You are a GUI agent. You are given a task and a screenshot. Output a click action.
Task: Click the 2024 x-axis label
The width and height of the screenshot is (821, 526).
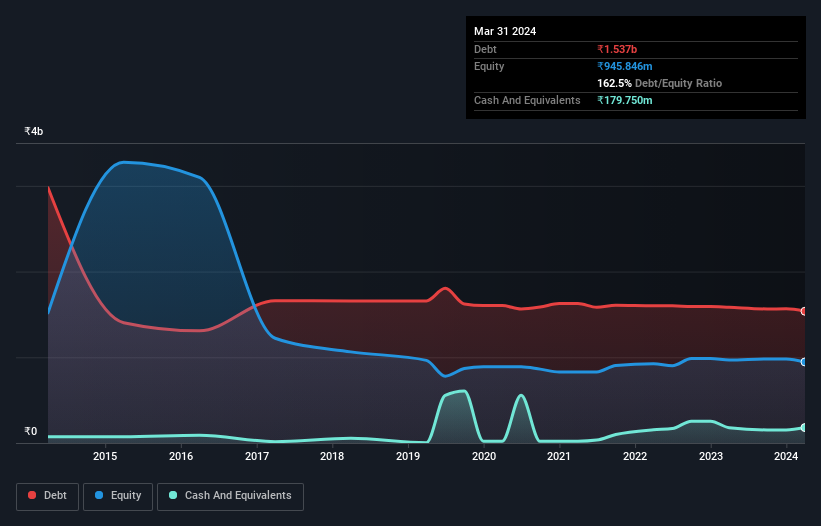coord(786,456)
